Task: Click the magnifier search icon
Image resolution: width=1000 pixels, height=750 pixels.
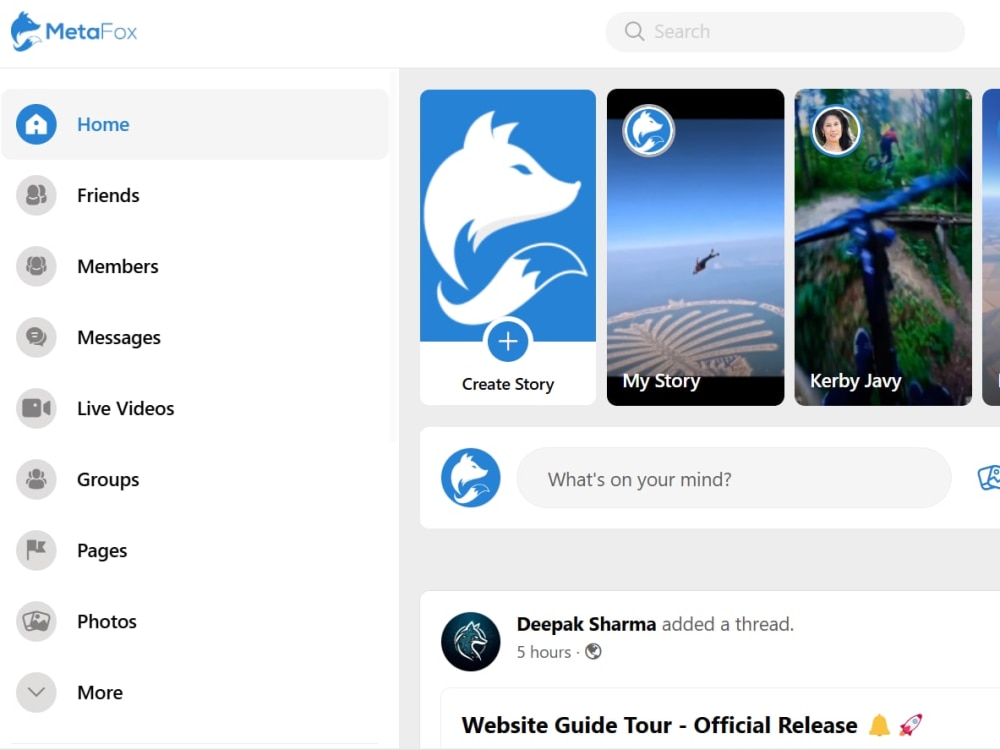Action: point(634,31)
